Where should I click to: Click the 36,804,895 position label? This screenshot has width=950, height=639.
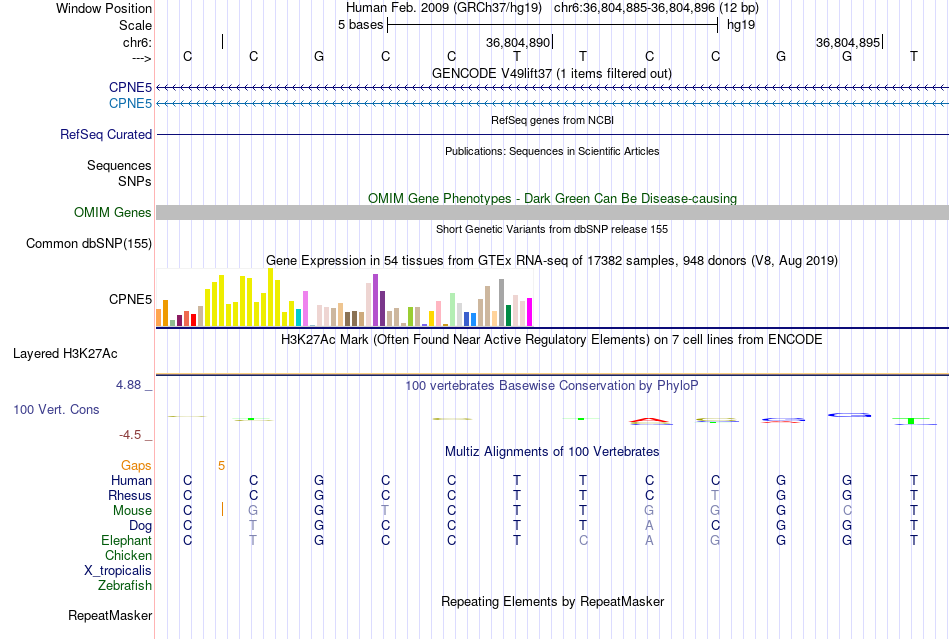(x=848, y=42)
